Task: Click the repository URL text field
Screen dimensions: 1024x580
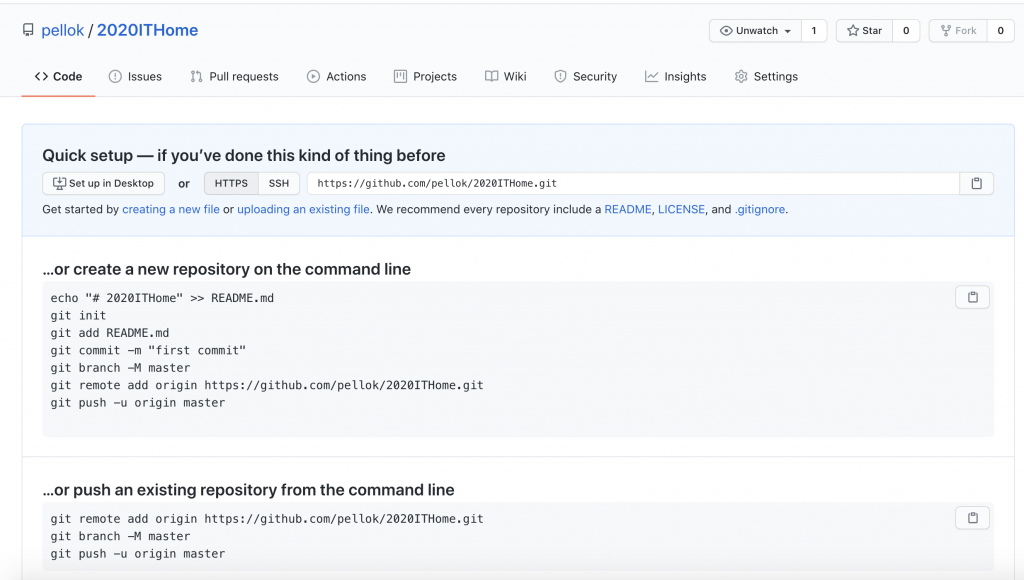Action: coord(632,183)
